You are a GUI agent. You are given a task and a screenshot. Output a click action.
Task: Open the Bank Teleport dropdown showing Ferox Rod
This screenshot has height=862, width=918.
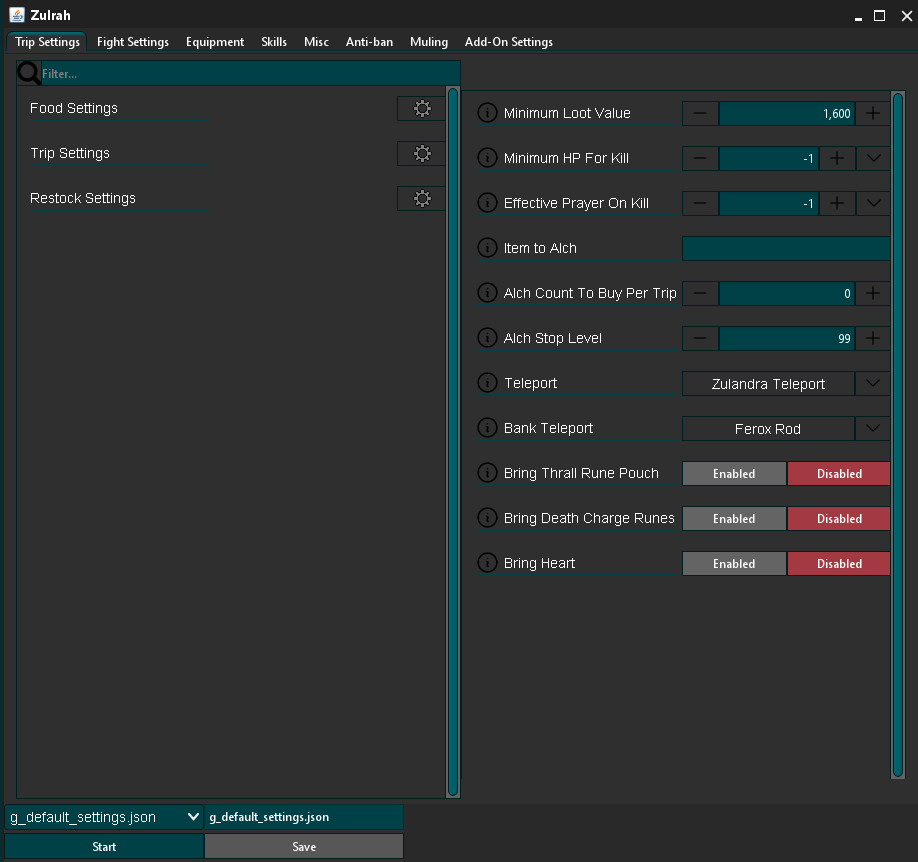872,429
